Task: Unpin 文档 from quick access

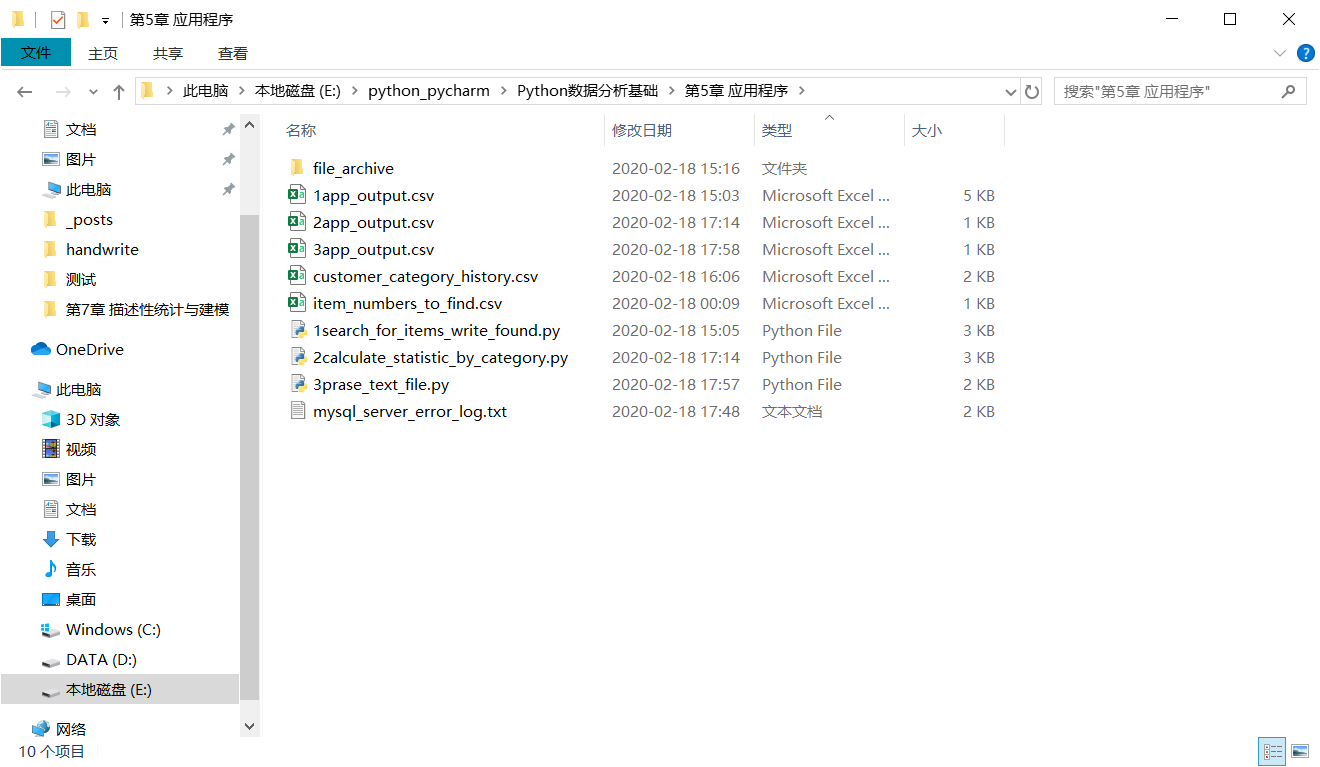Action: 228,129
